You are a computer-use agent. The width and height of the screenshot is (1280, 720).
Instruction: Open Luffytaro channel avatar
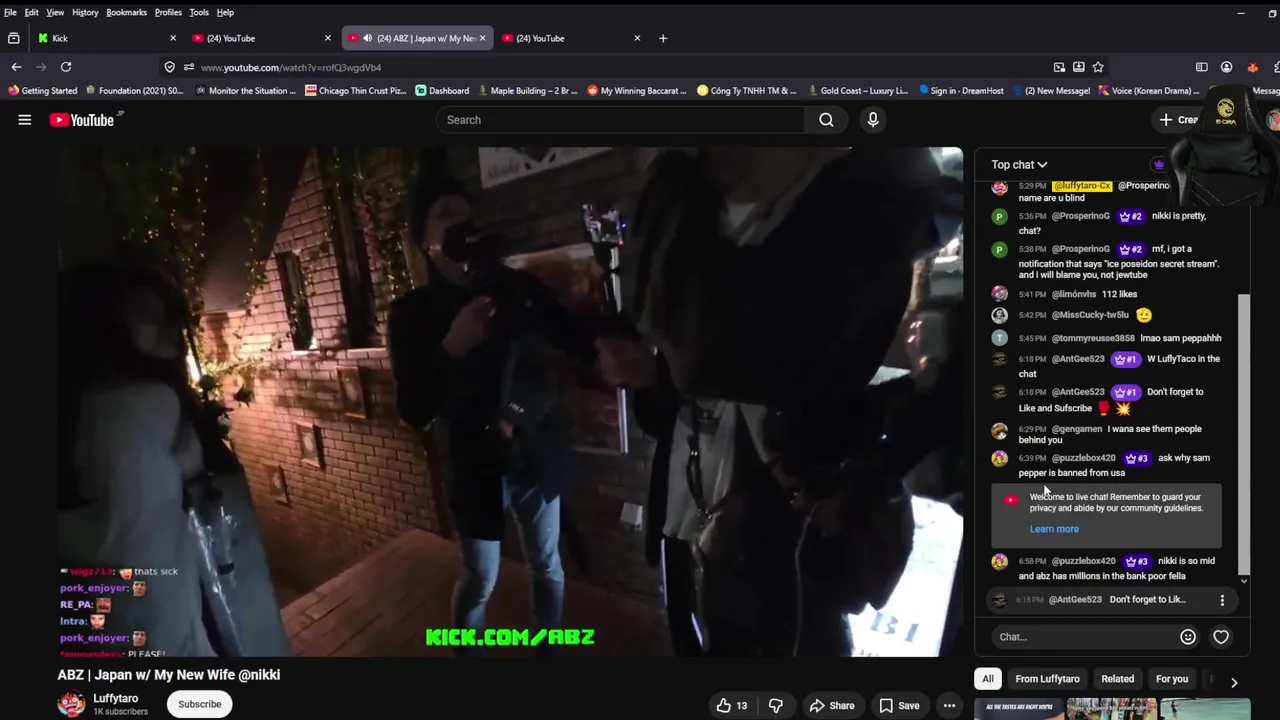tap(71, 704)
